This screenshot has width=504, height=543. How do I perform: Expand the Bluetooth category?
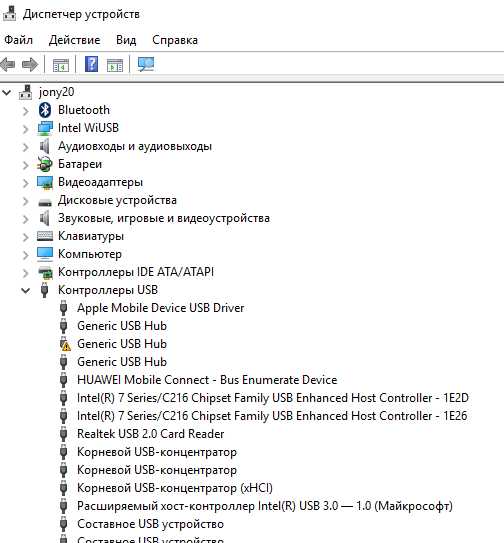[25, 111]
